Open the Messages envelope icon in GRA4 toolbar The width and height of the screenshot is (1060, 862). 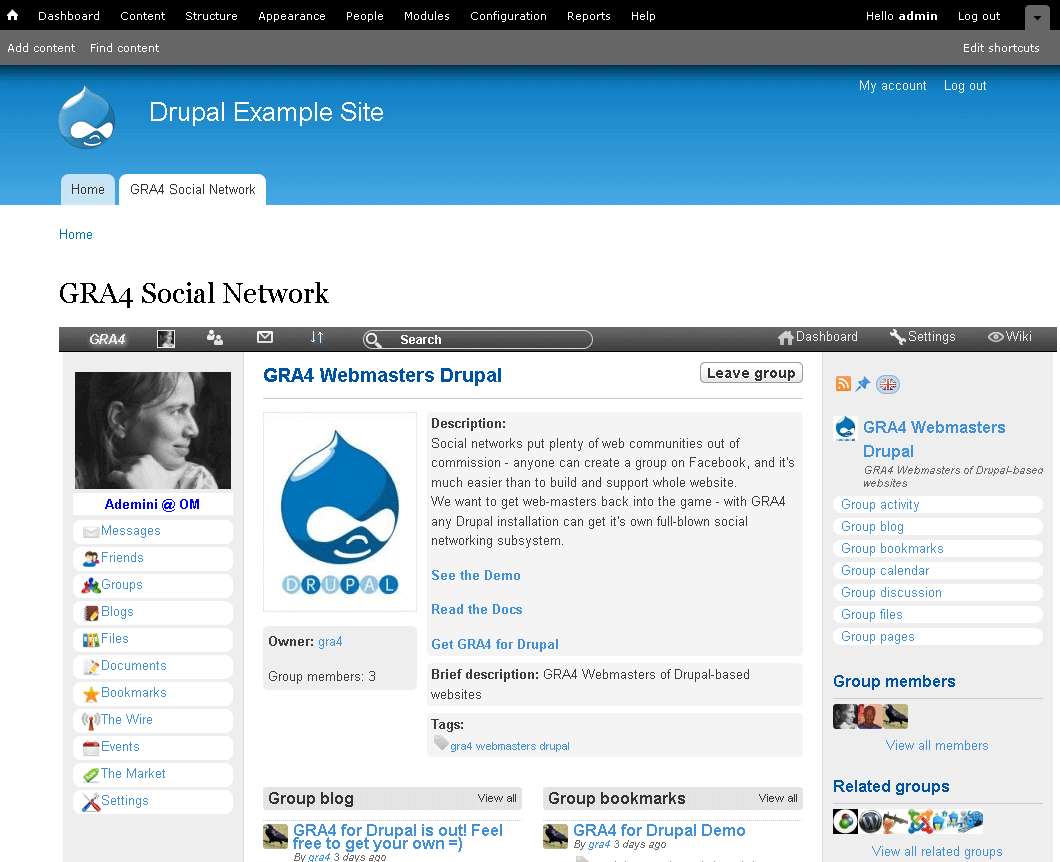[x=265, y=338]
